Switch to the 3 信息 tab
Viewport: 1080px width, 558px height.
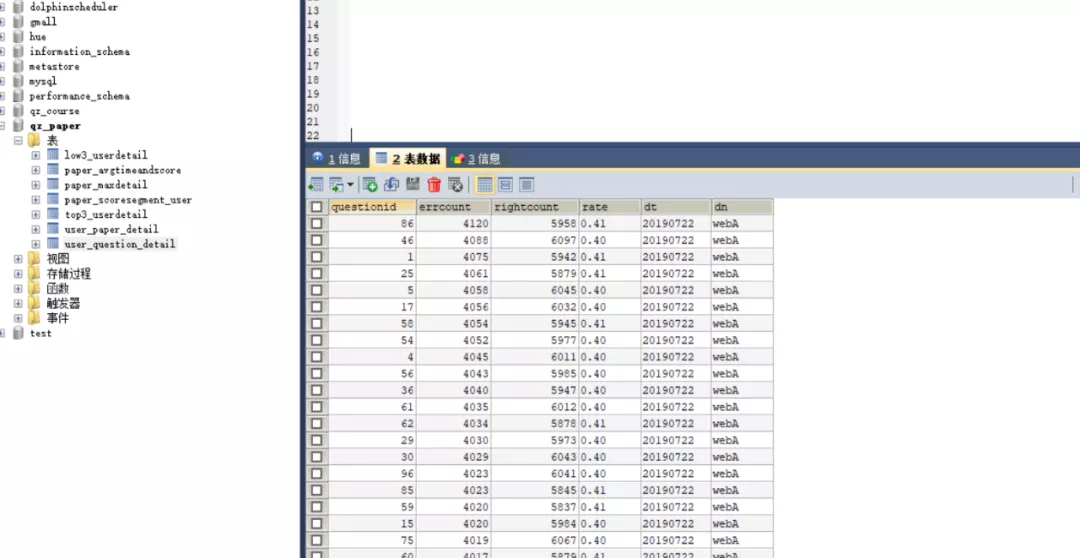(476, 158)
